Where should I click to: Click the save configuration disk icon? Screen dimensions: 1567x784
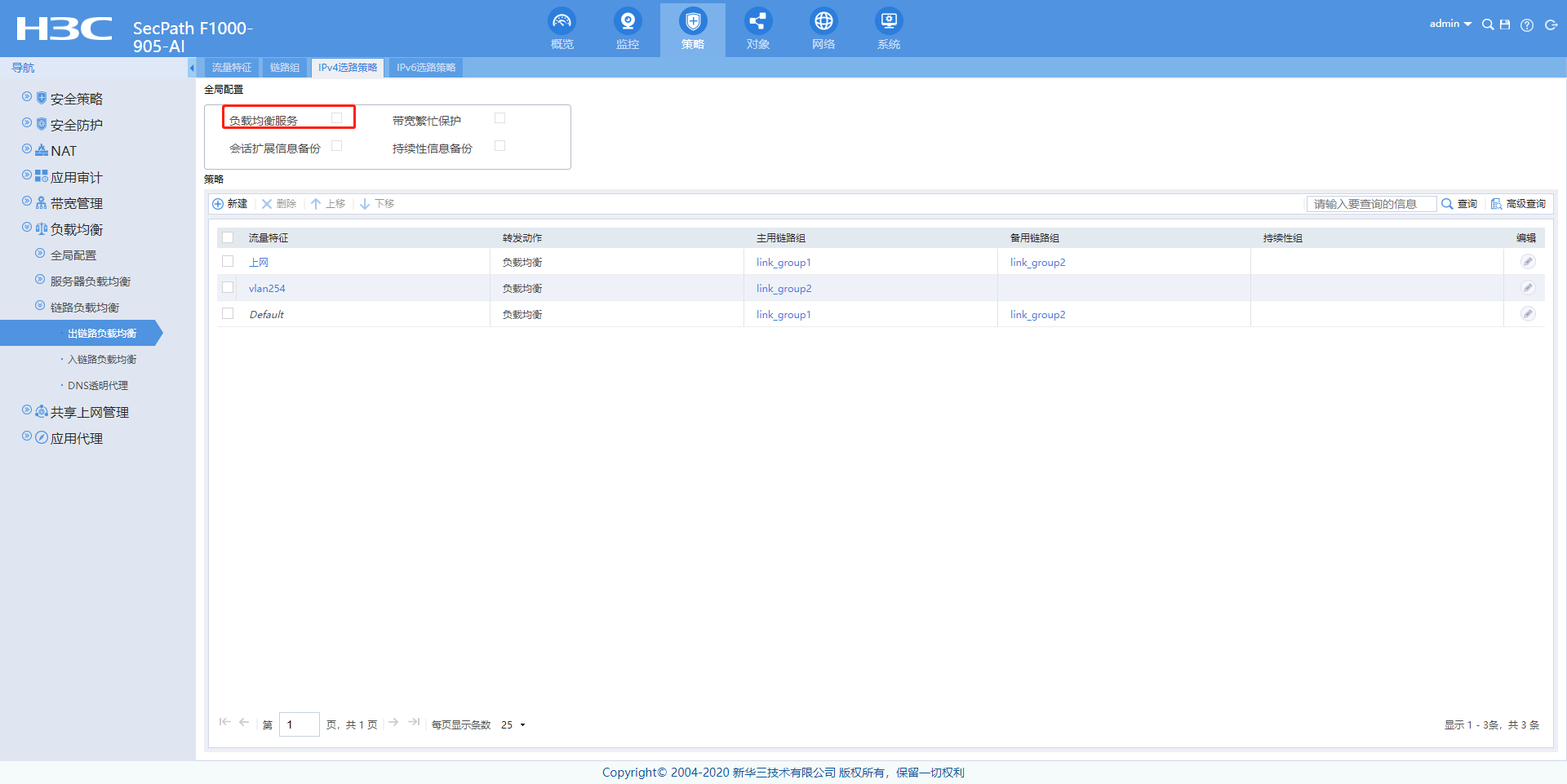coord(1505,24)
